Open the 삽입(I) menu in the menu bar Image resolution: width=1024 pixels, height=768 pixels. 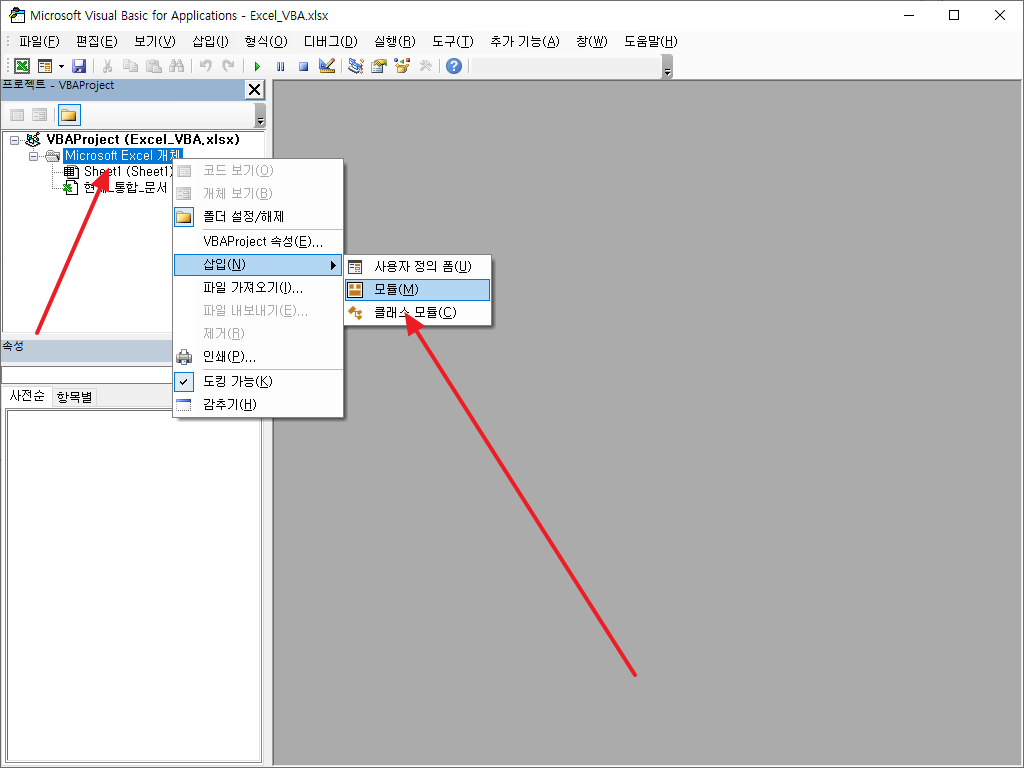[210, 42]
